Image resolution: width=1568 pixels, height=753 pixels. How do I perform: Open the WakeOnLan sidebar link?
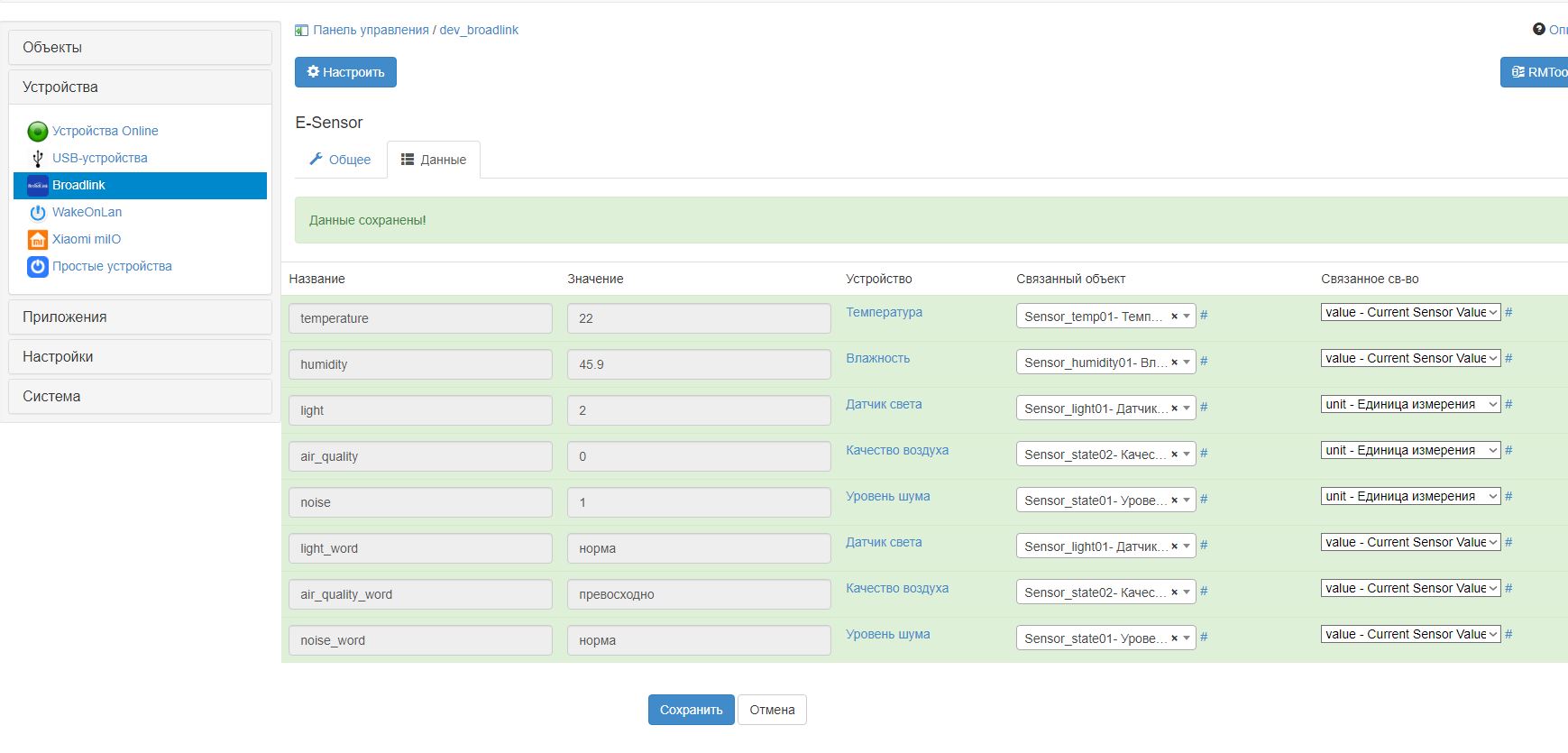point(87,213)
